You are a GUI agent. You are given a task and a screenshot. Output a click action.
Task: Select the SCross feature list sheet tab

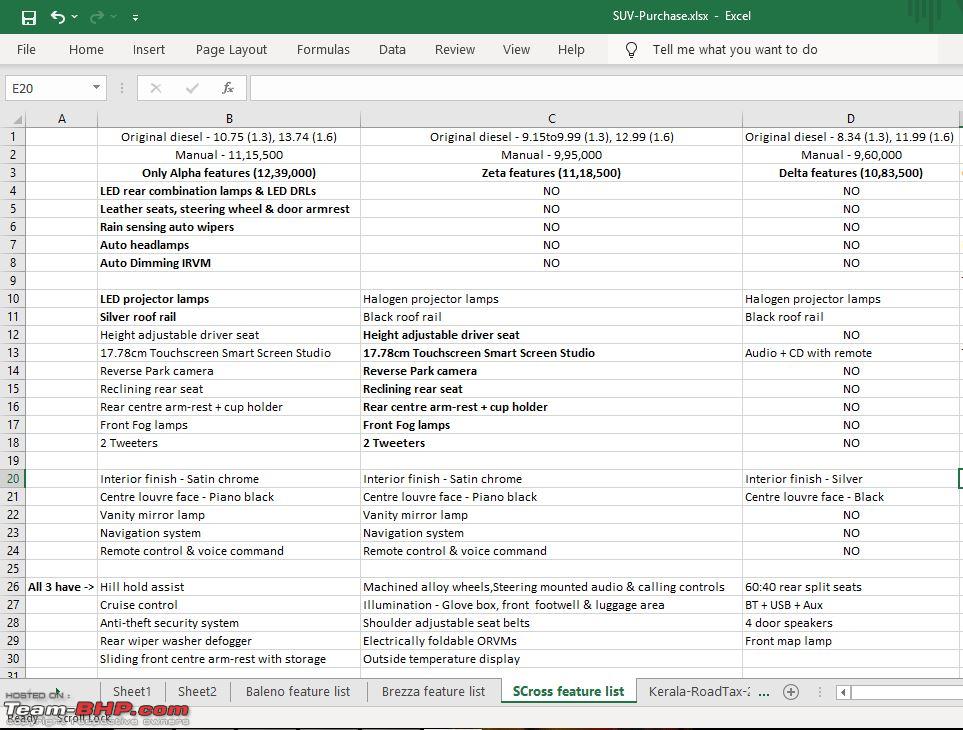[568, 691]
